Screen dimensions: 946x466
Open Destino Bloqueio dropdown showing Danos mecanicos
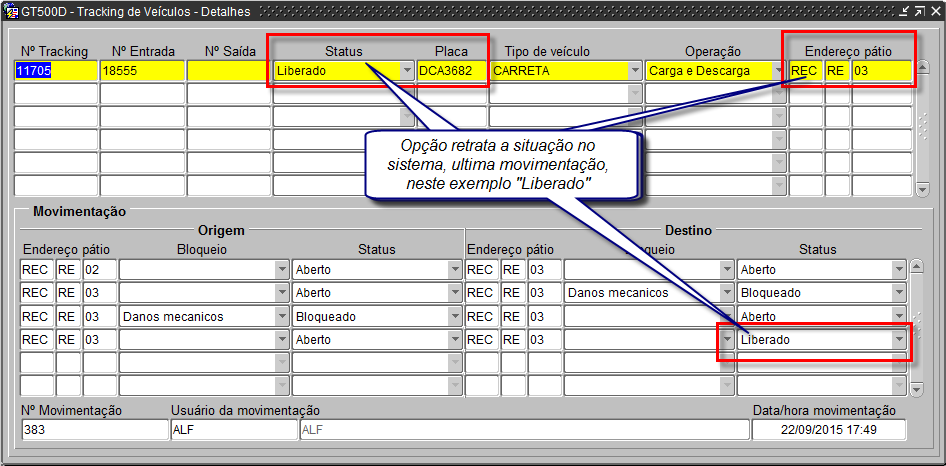(727, 293)
